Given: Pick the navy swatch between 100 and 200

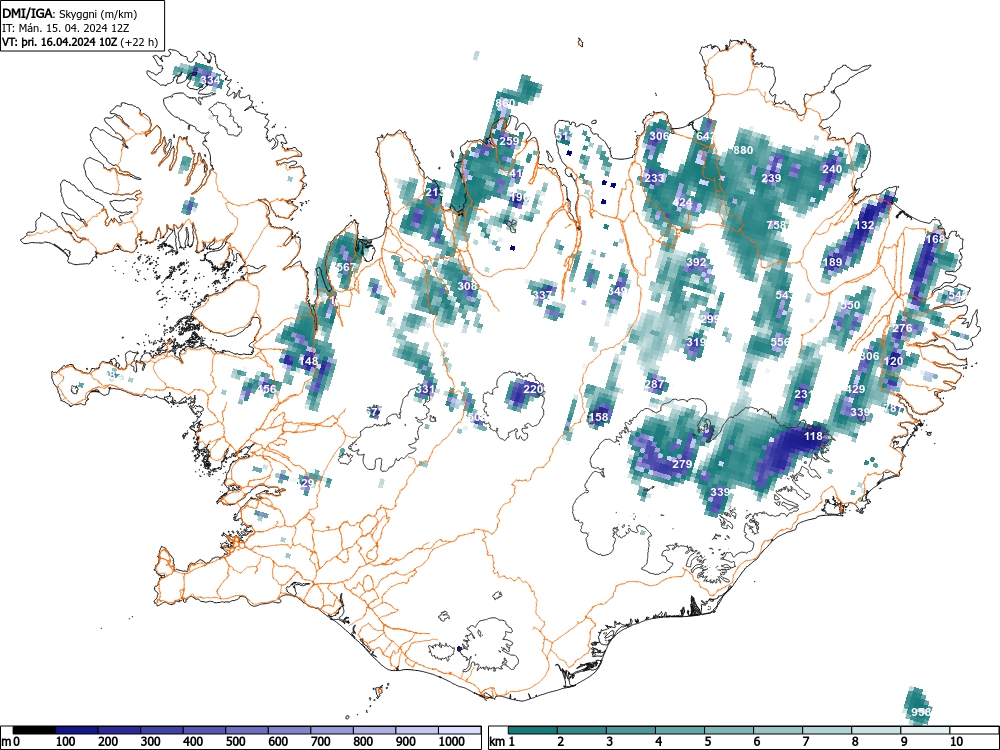Looking at the screenshot, I should point(77,730).
